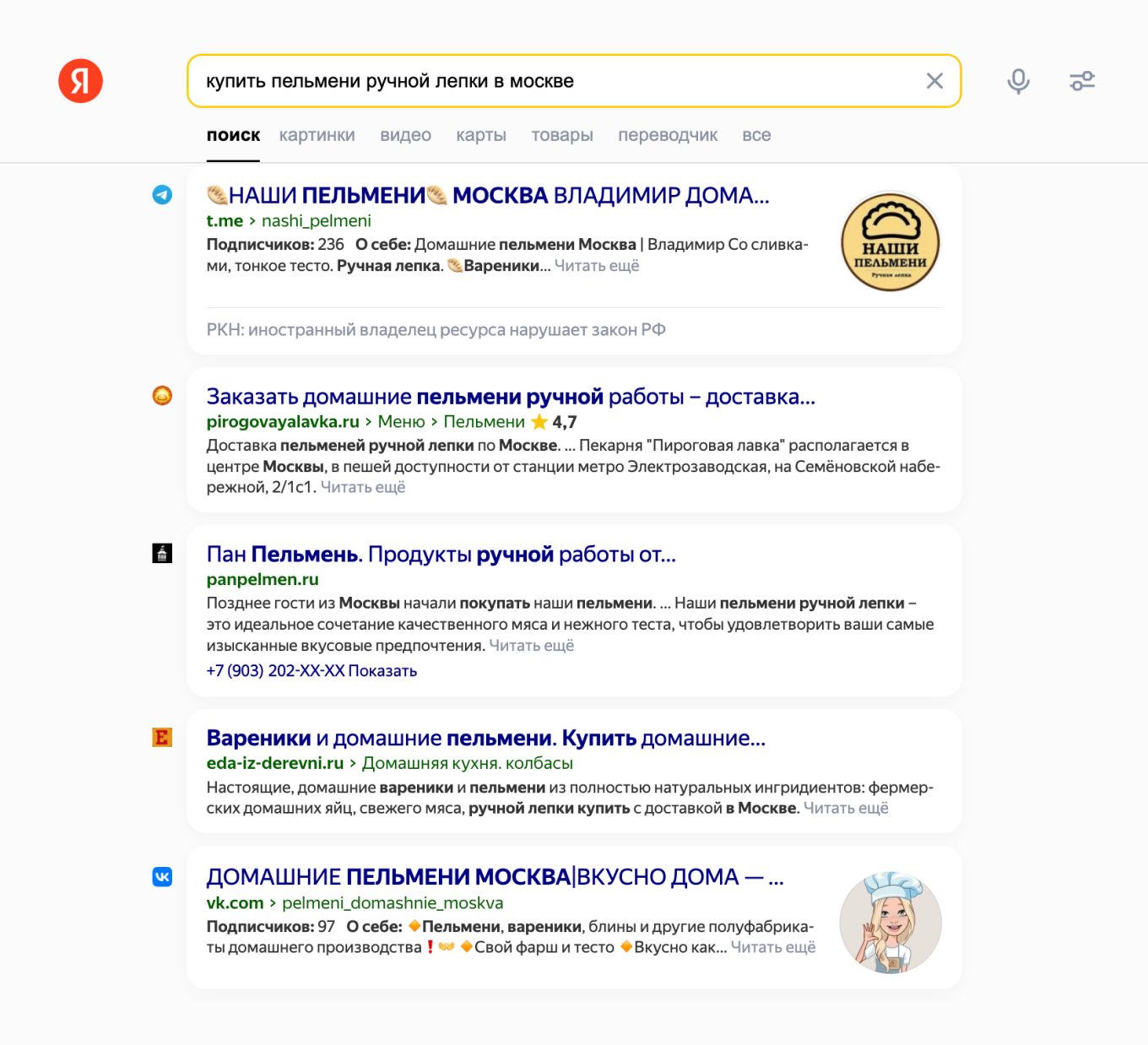1148x1045 pixels.
Task: Reveal the phone number via Показать
Action: [384, 670]
